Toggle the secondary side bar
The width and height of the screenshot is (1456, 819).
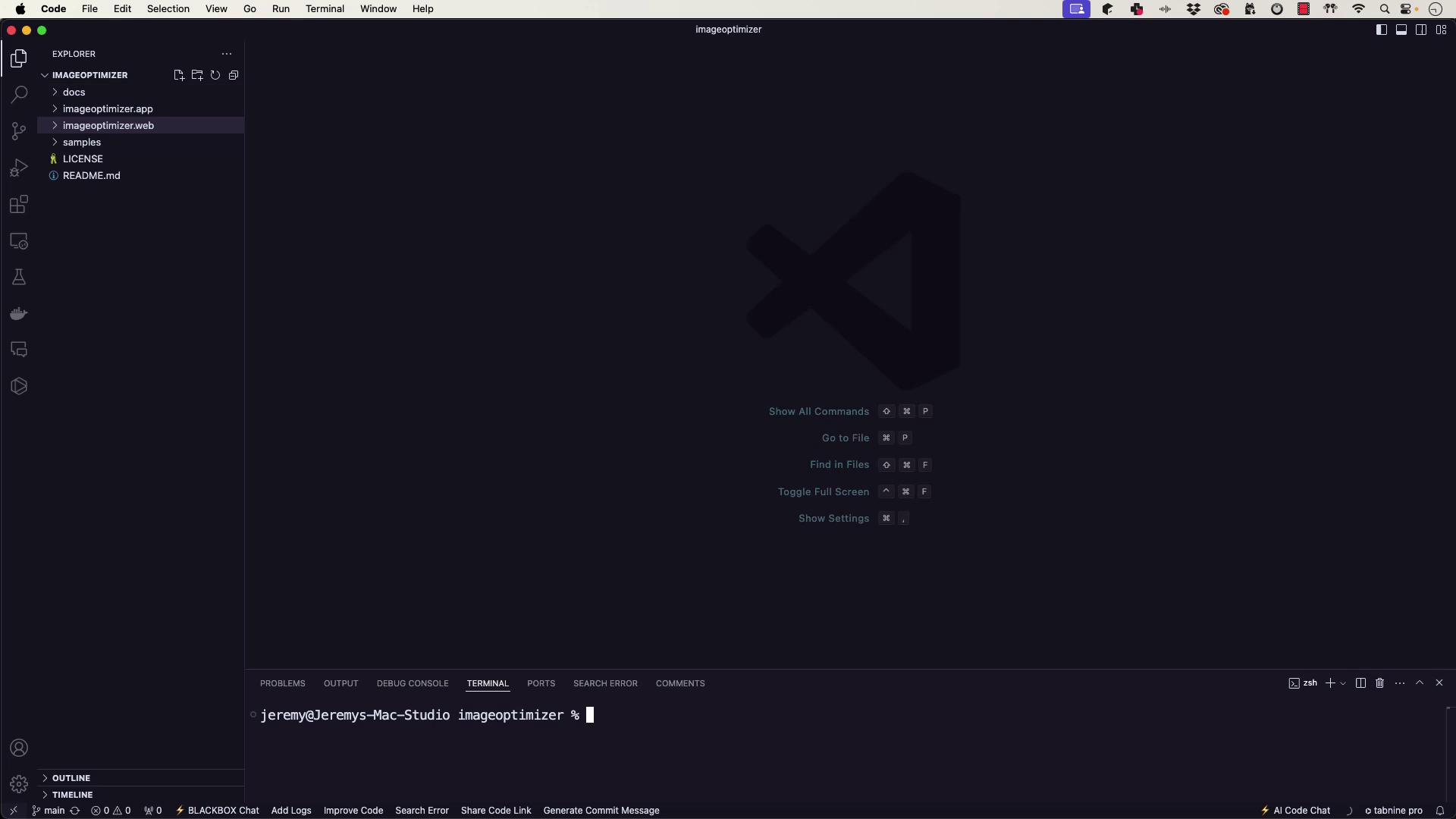[1421, 30]
